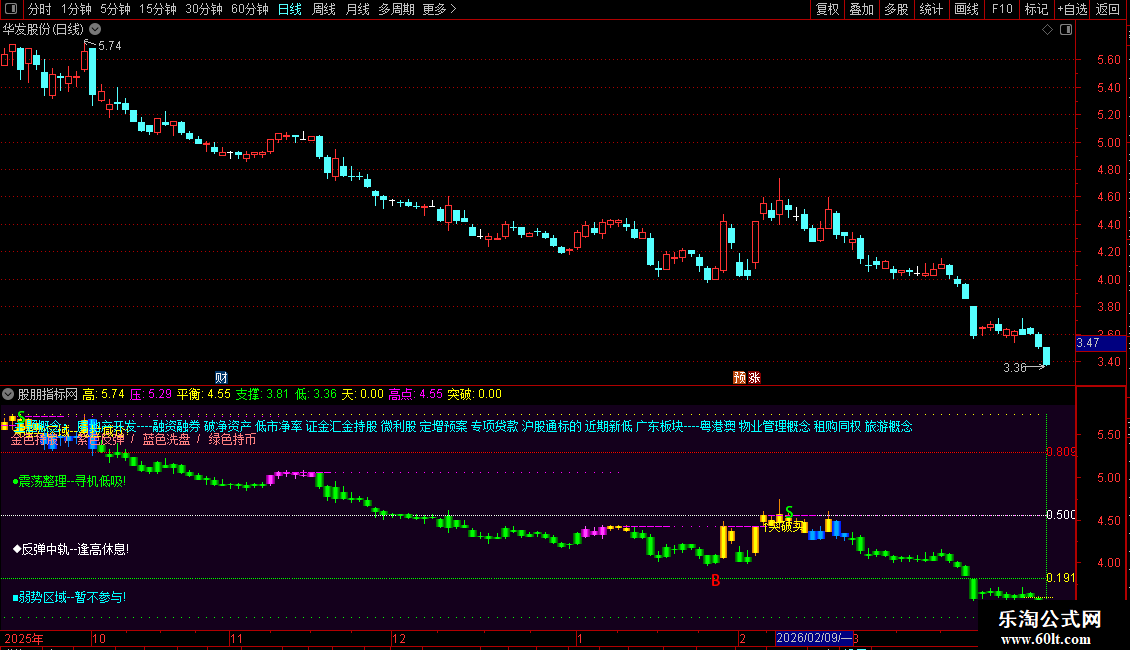The width and height of the screenshot is (1130, 650).
Task: Click the 复权 adjustment button
Action: [x=827, y=9]
